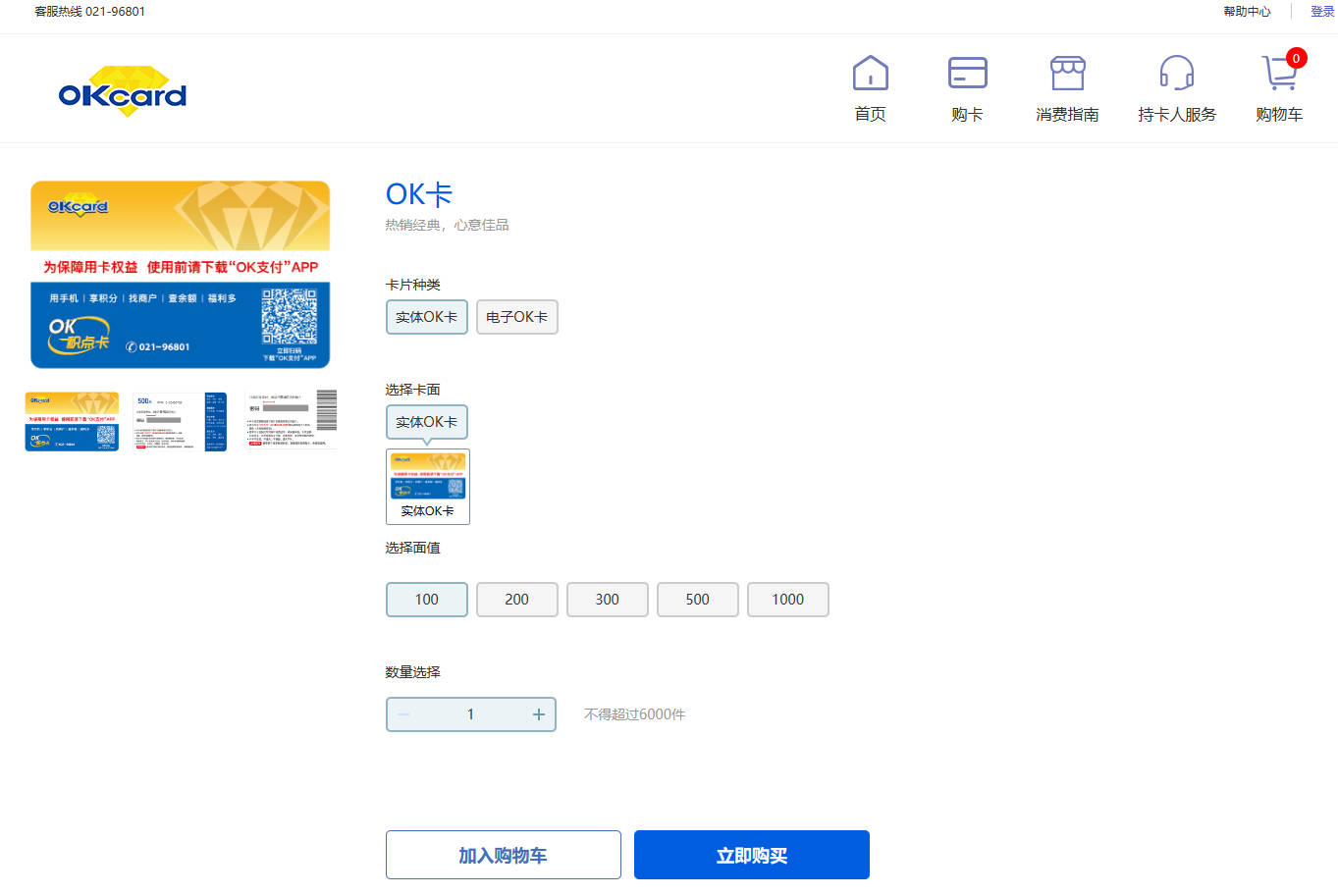Viewport: 1338px width, 896px height.
Task: Click 立即购买 button
Action: tap(752, 855)
